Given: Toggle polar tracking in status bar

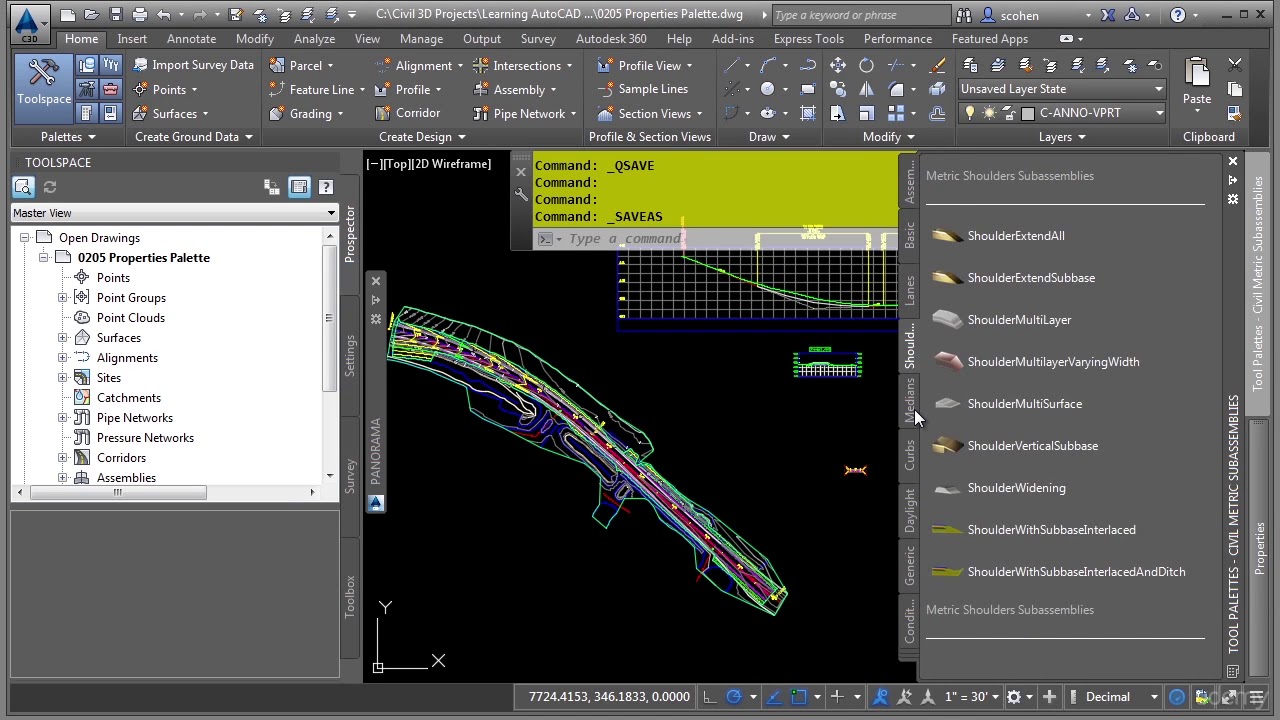Looking at the screenshot, I should click(734, 697).
